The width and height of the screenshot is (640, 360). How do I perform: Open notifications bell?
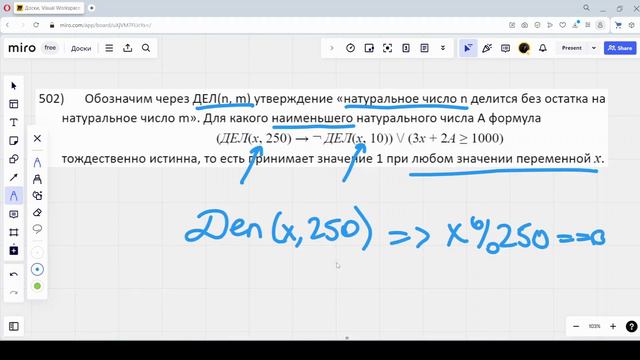pyautogui.click(x=543, y=48)
